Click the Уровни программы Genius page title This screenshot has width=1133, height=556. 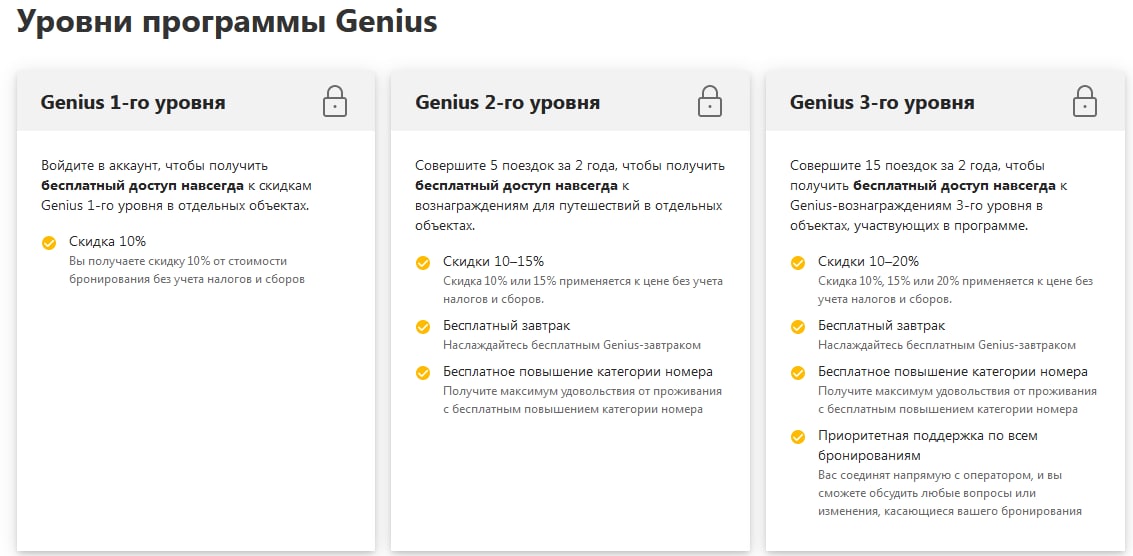[x=227, y=24]
